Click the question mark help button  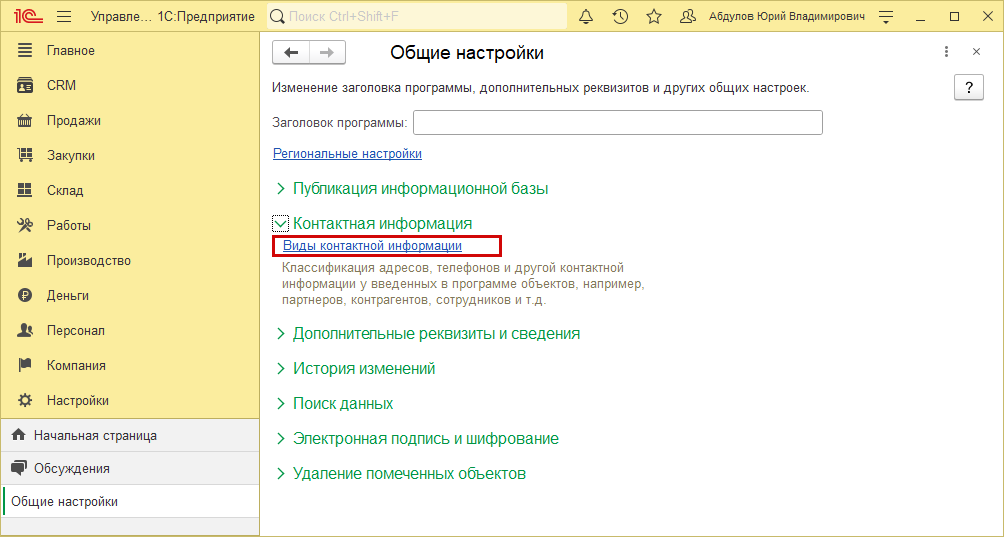point(968,88)
